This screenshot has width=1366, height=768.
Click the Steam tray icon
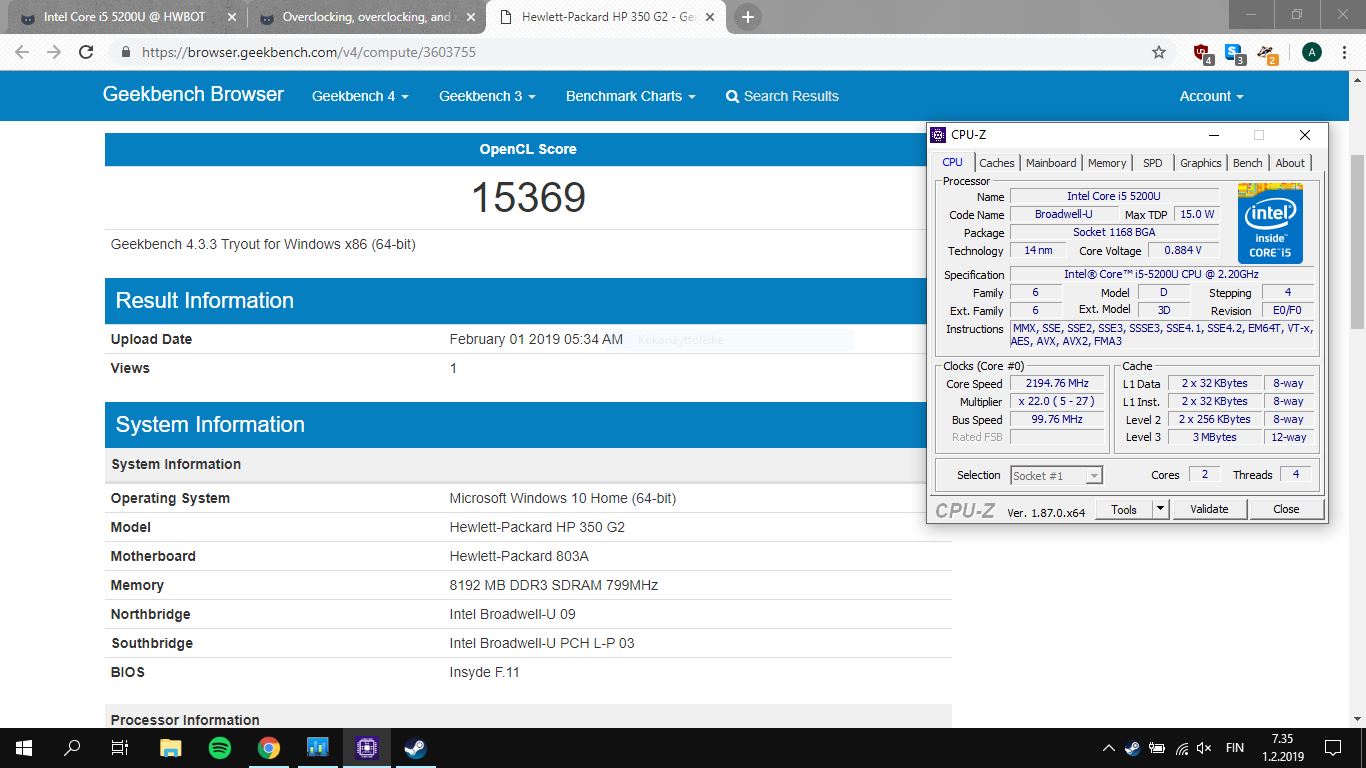point(1132,748)
